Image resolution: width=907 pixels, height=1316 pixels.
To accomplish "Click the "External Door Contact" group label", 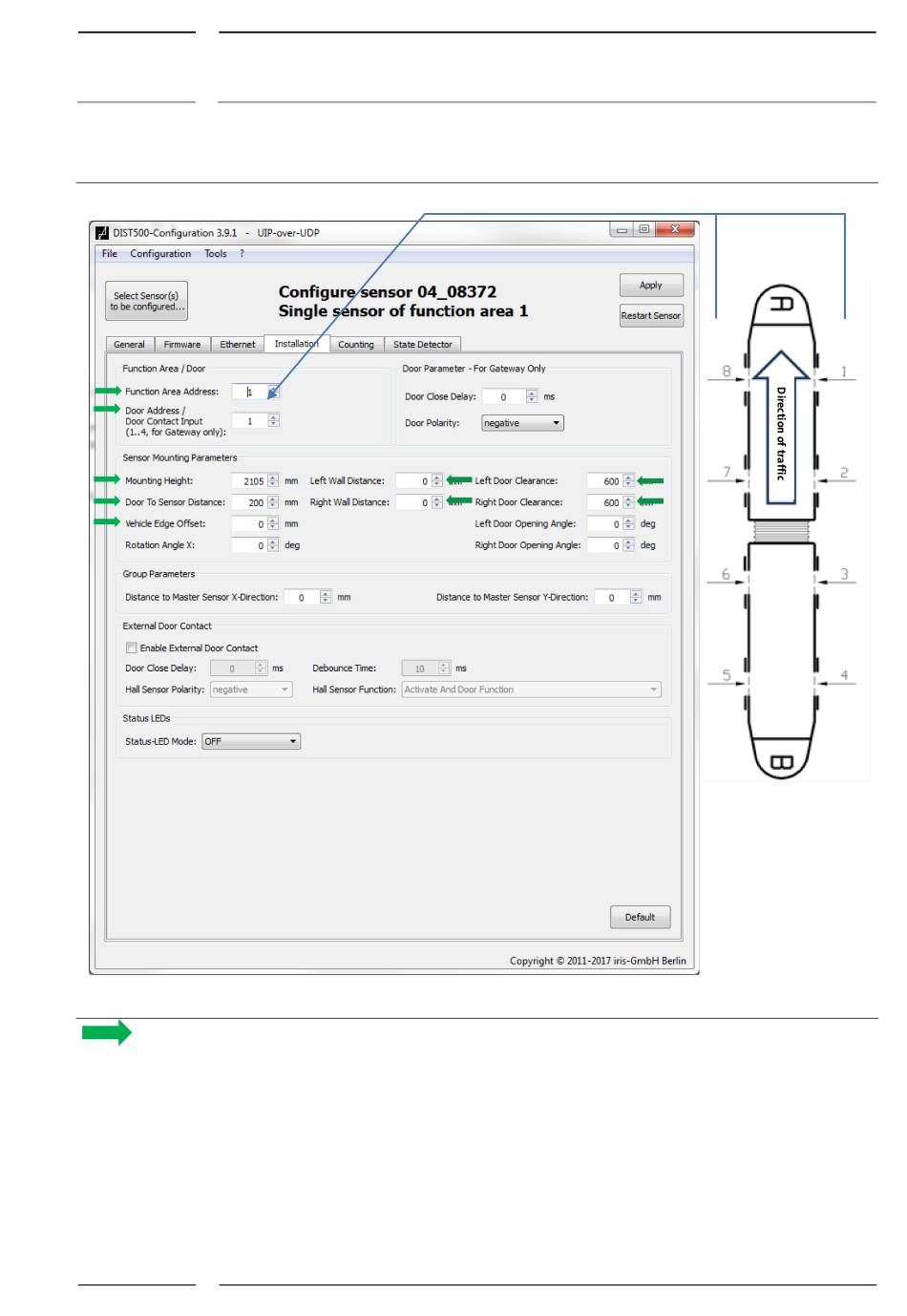I will point(167,626).
